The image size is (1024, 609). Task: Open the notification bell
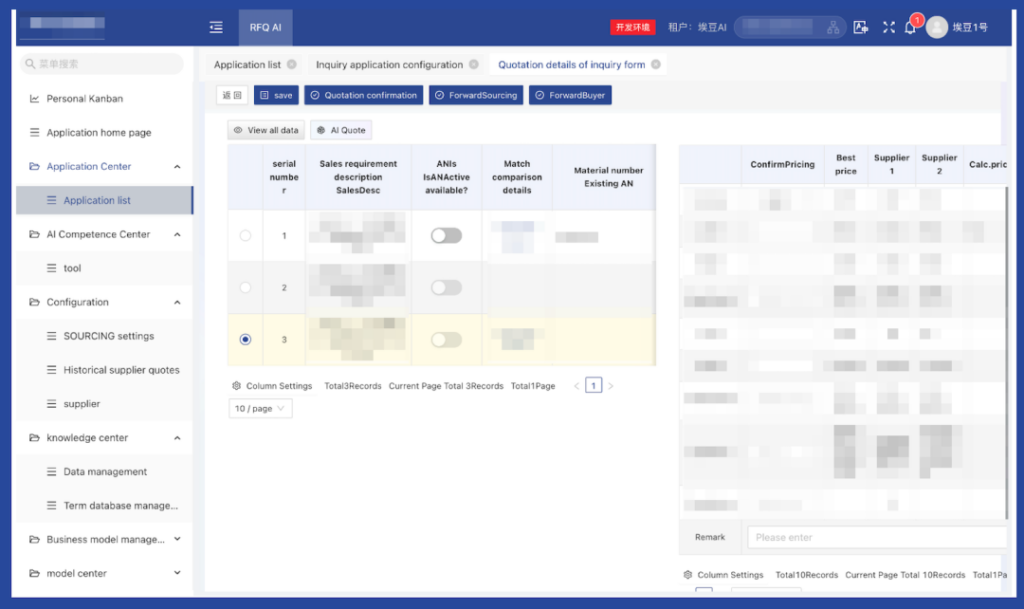(x=910, y=27)
